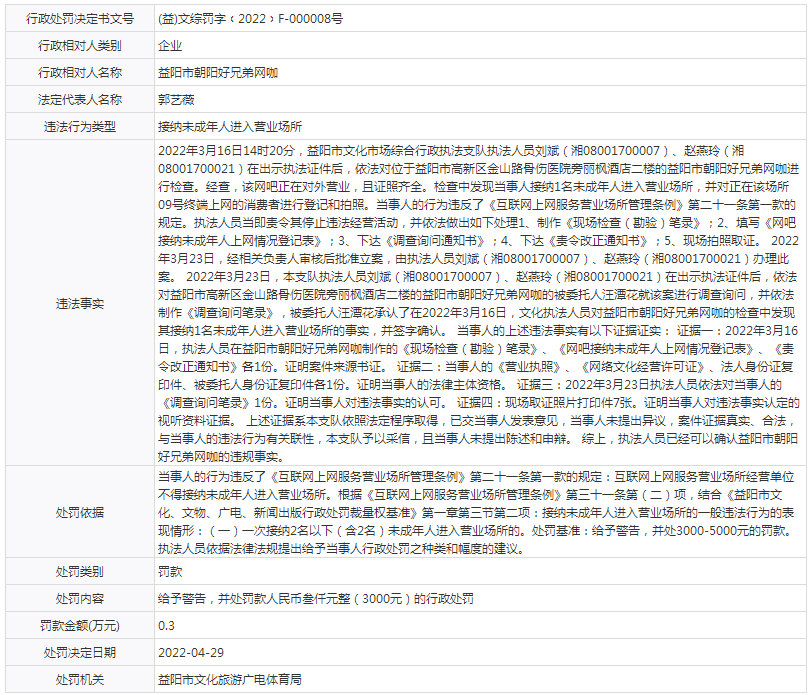Click the 处罚内容 label
Screen dimensions: 812x695
80,599
